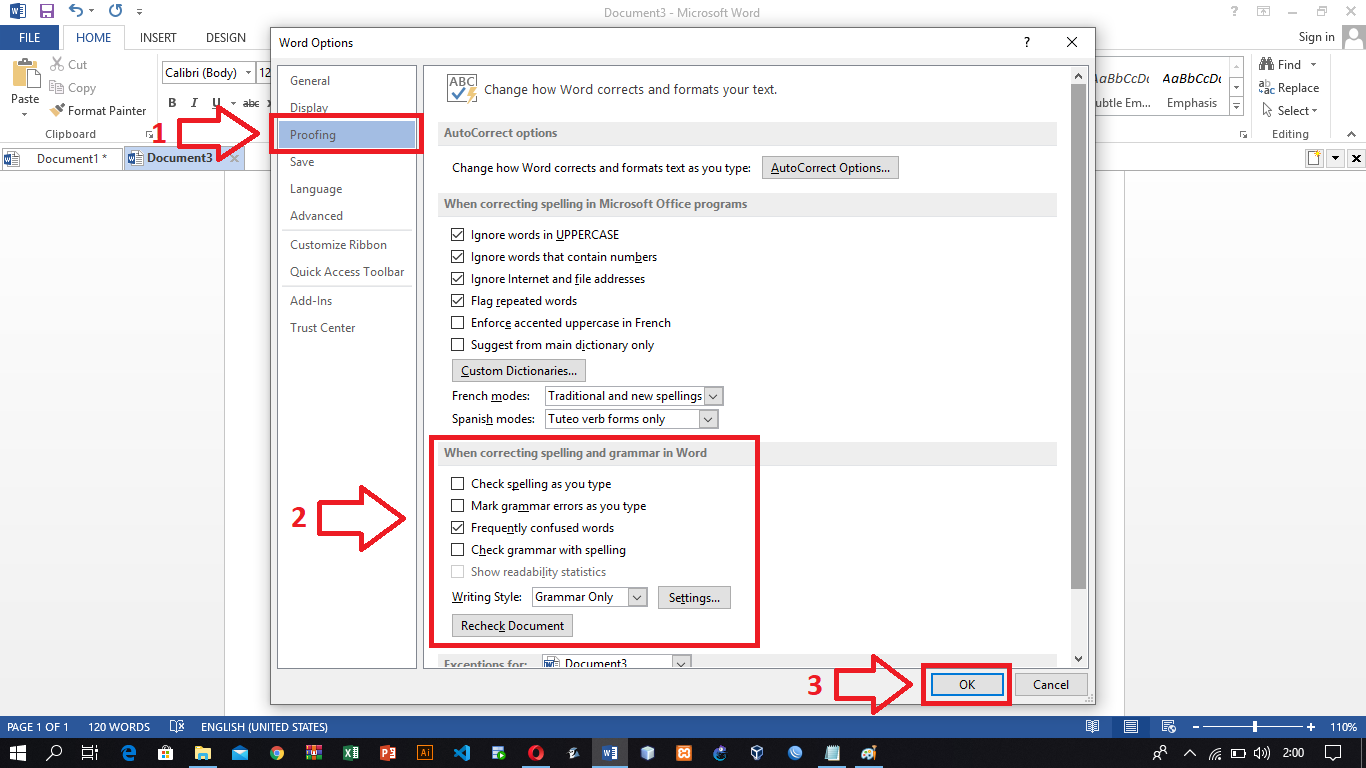
Task: Apply Bold formatting from the ribbon
Action: pyautogui.click(x=172, y=103)
